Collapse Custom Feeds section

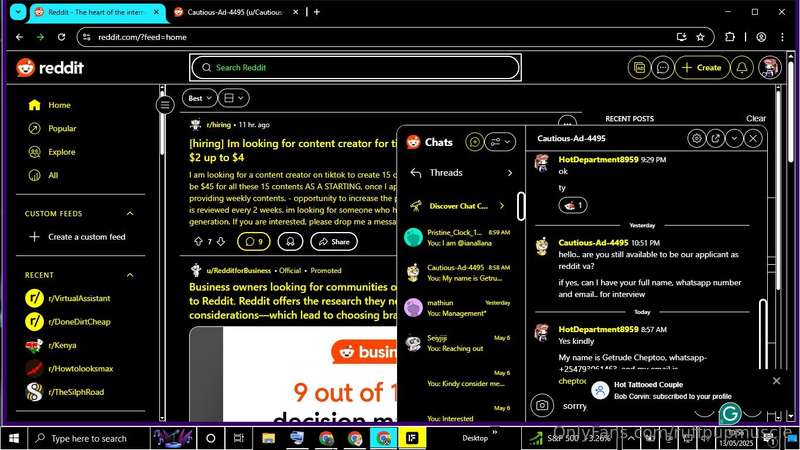pyautogui.click(x=130, y=213)
